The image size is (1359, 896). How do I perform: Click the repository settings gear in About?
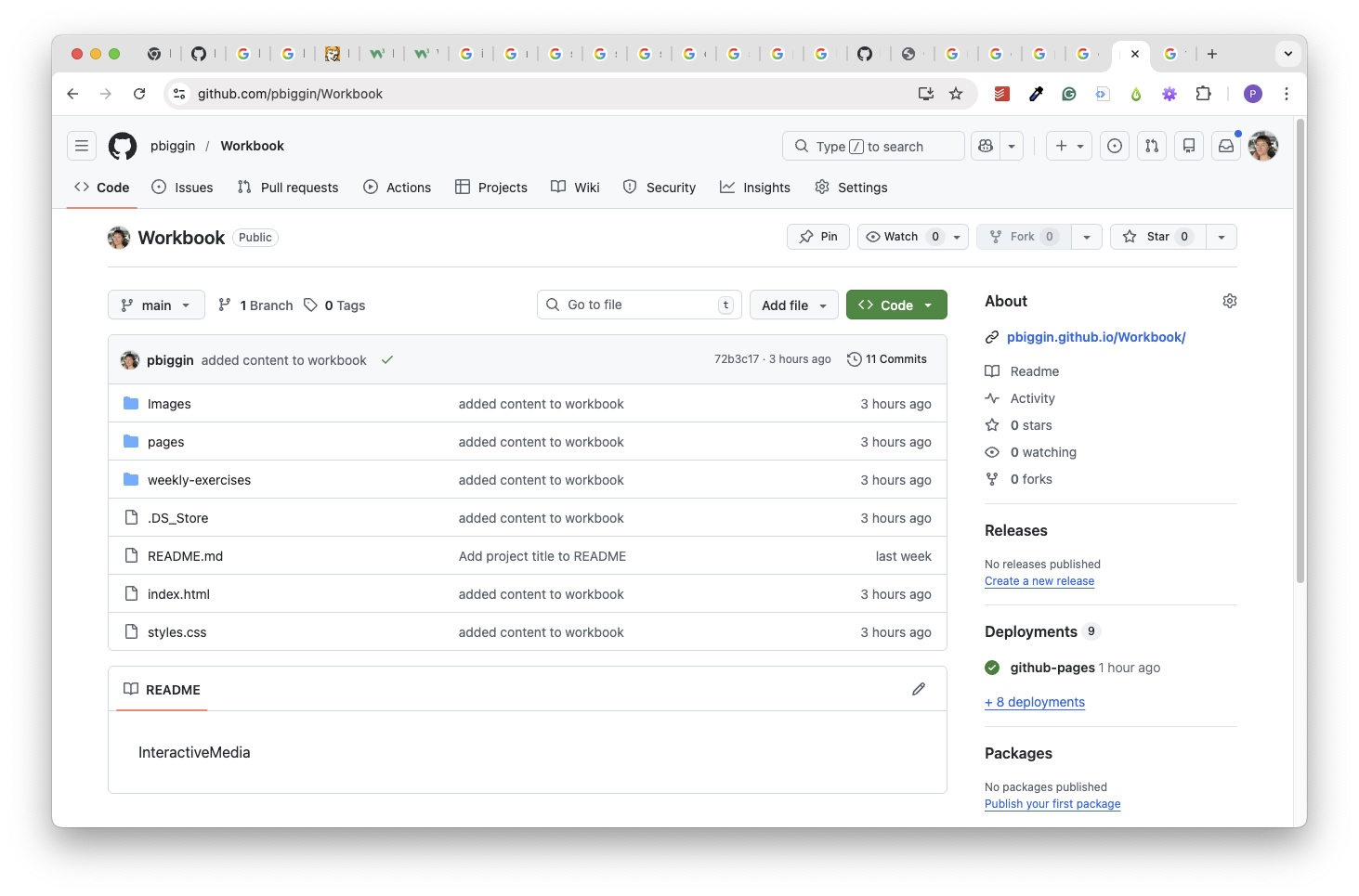[1229, 301]
